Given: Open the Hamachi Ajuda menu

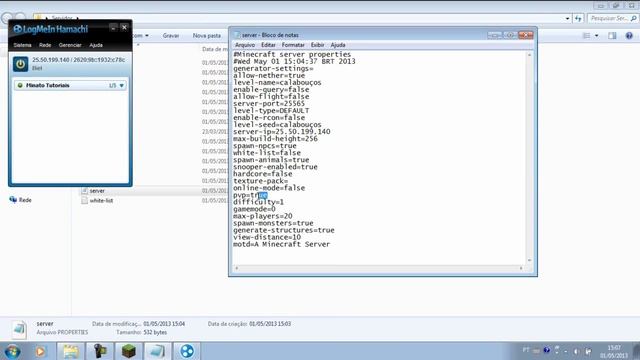Looking at the screenshot, I should click(96, 45).
